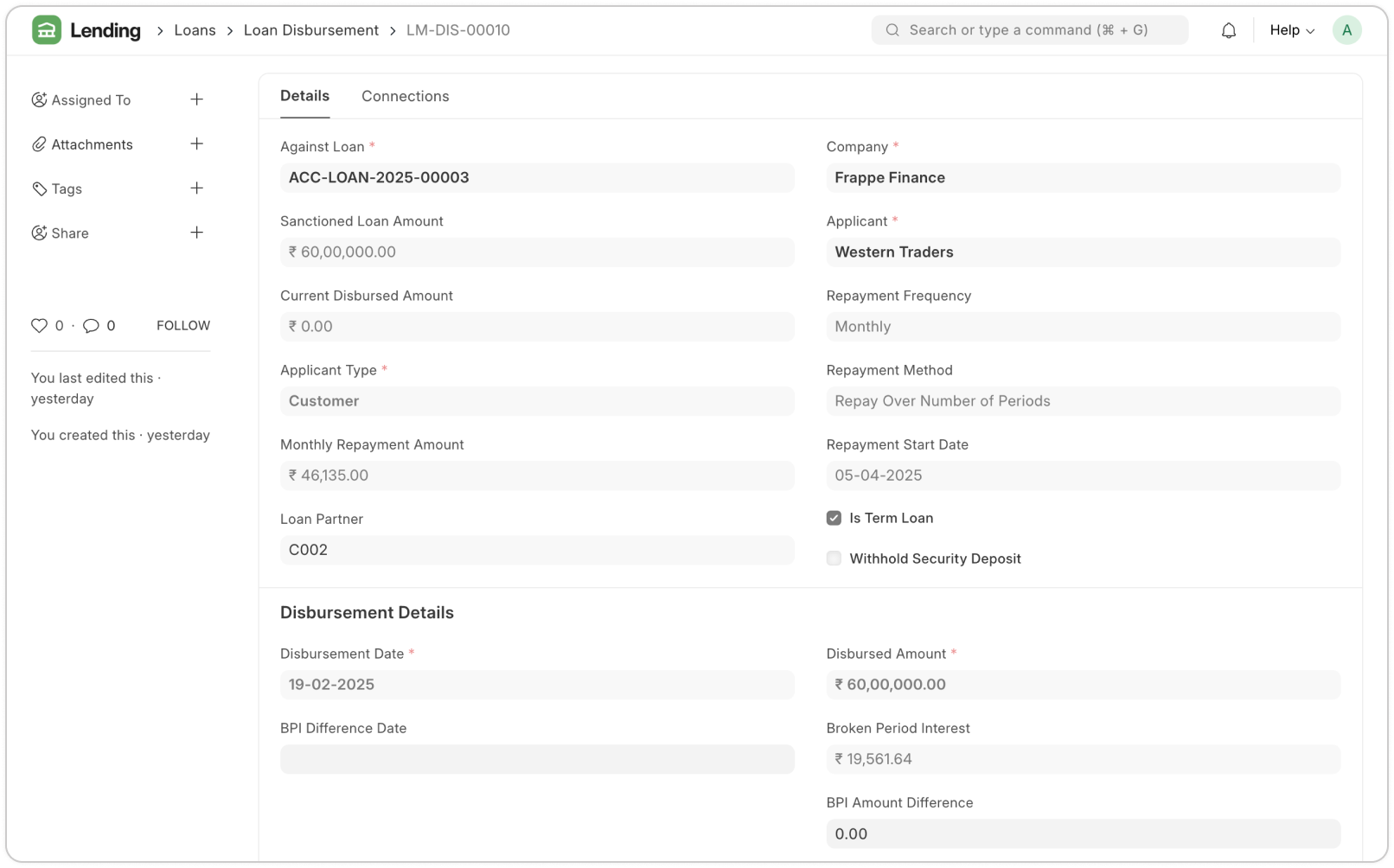Expand the Help dropdown menu

[1291, 30]
